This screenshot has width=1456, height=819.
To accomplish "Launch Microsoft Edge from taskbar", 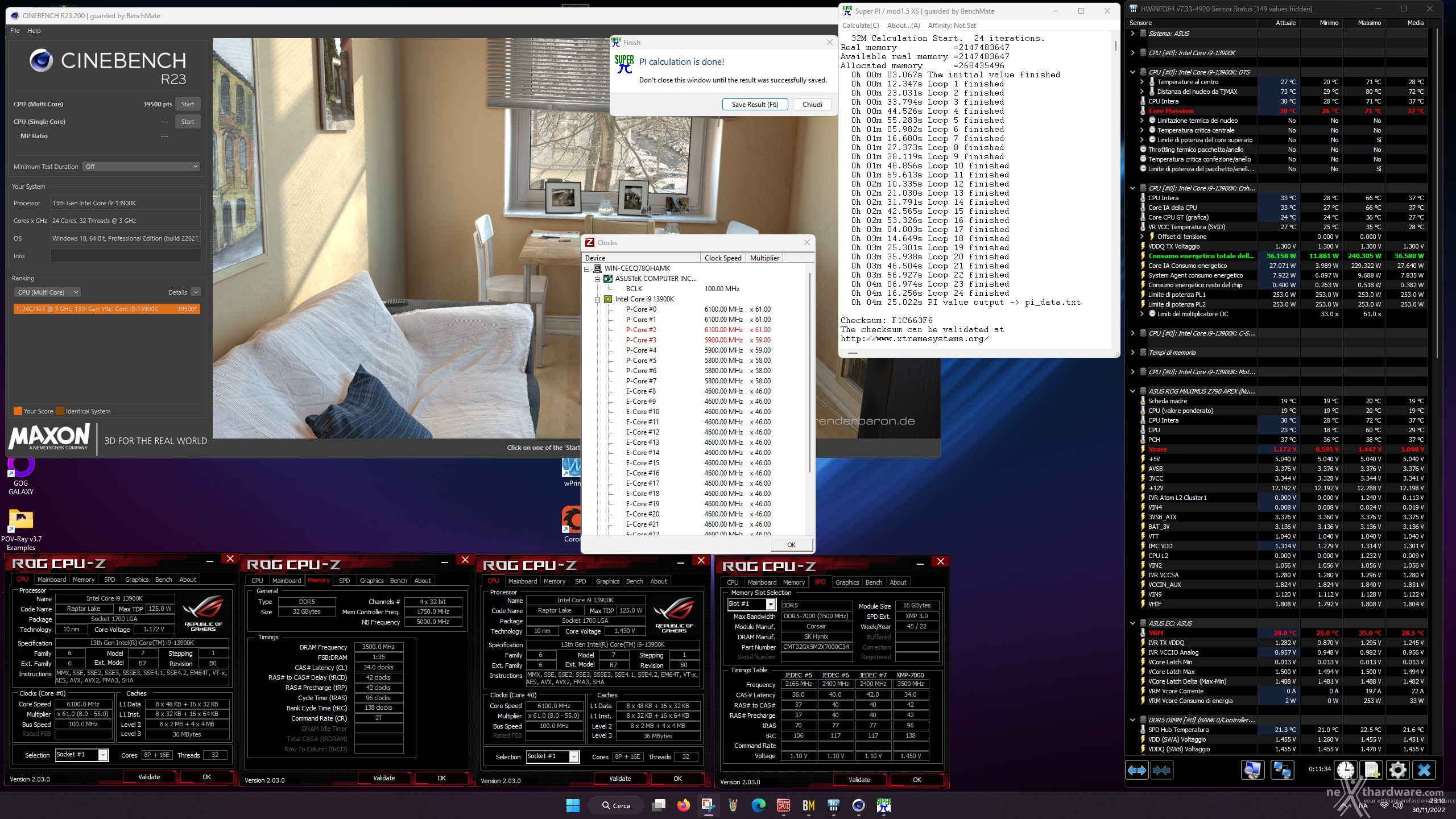I will coord(758,805).
